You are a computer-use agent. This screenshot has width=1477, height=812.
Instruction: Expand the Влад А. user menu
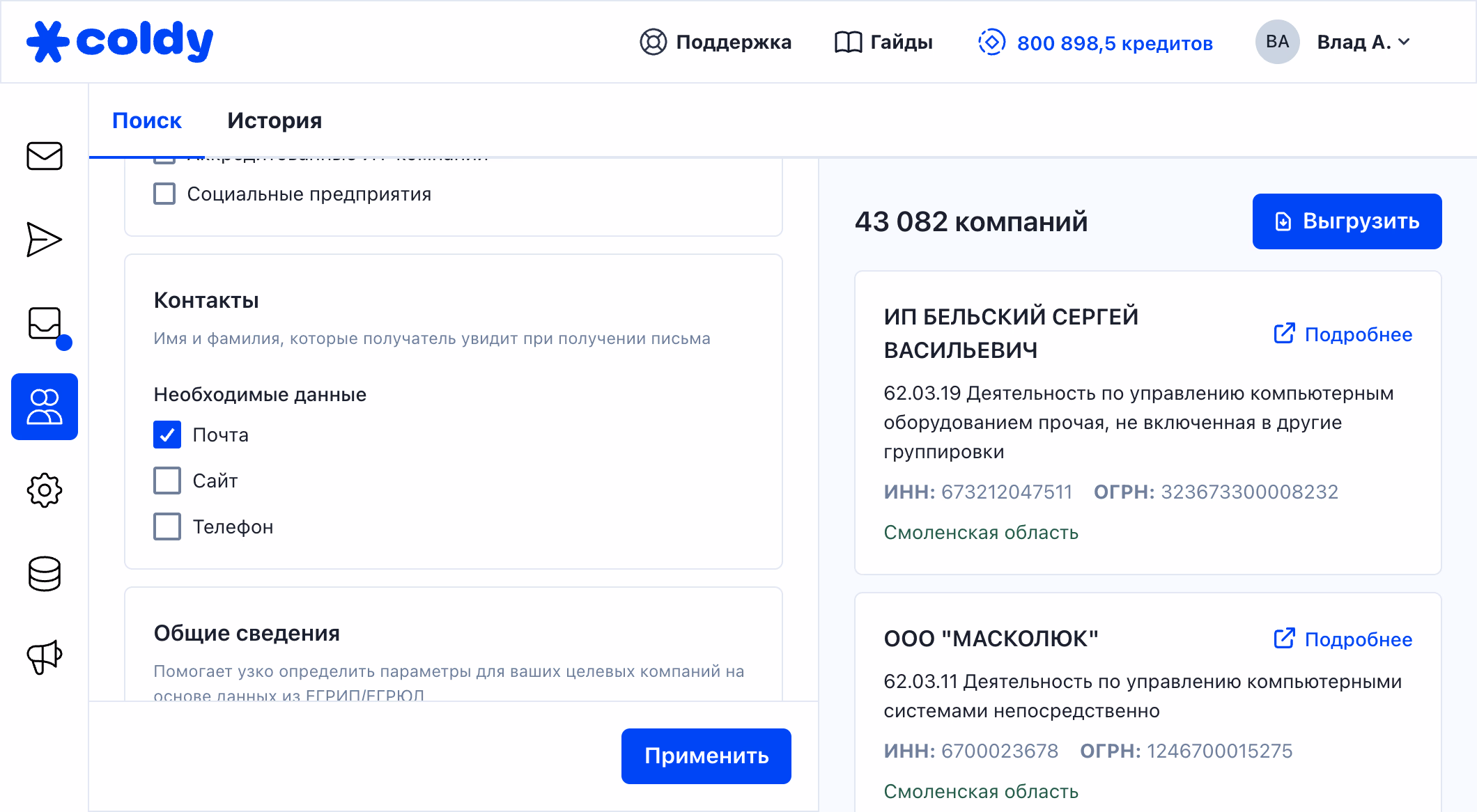point(1362,42)
